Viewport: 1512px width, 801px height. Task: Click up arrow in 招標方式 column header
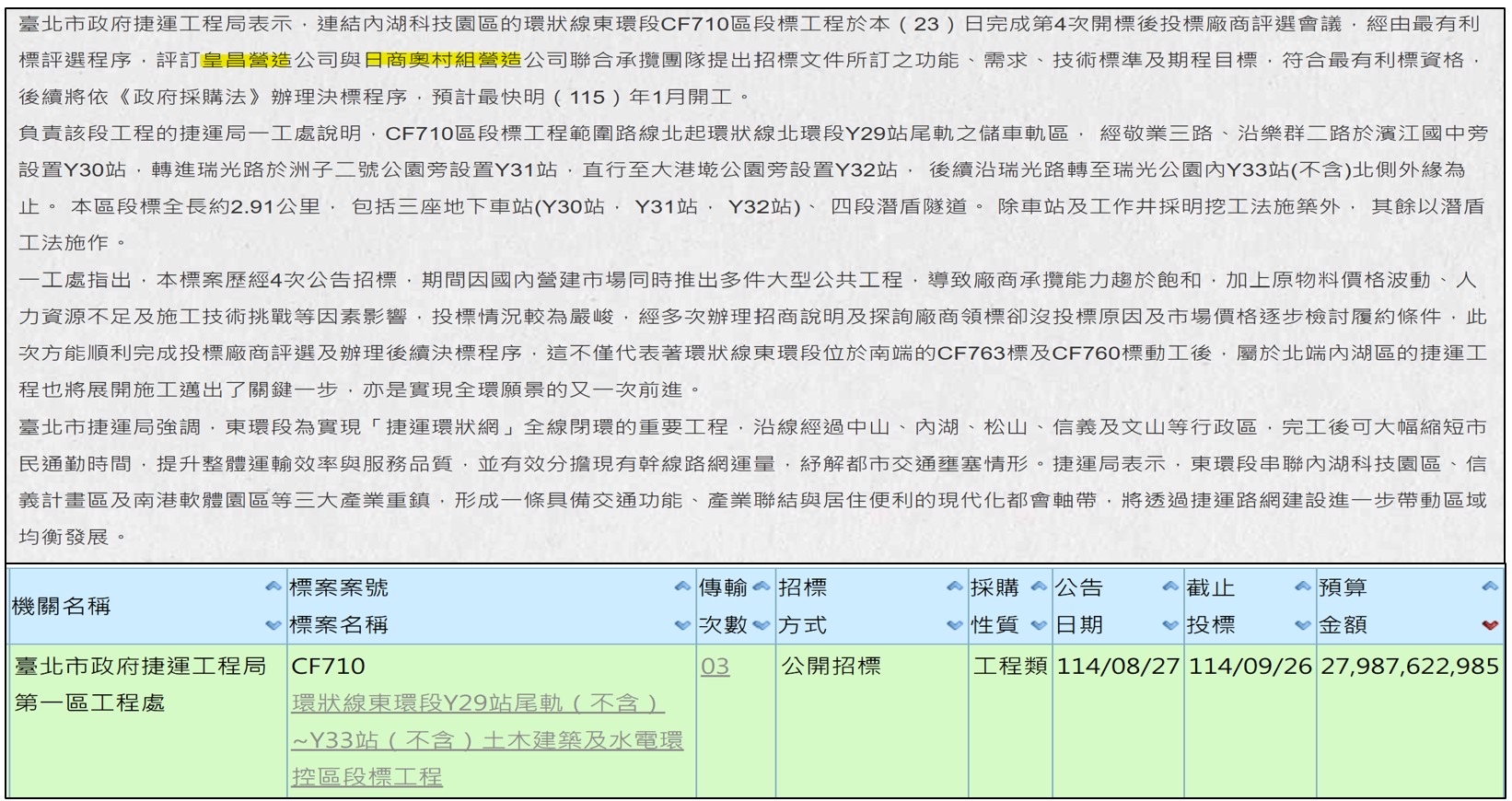point(954,586)
